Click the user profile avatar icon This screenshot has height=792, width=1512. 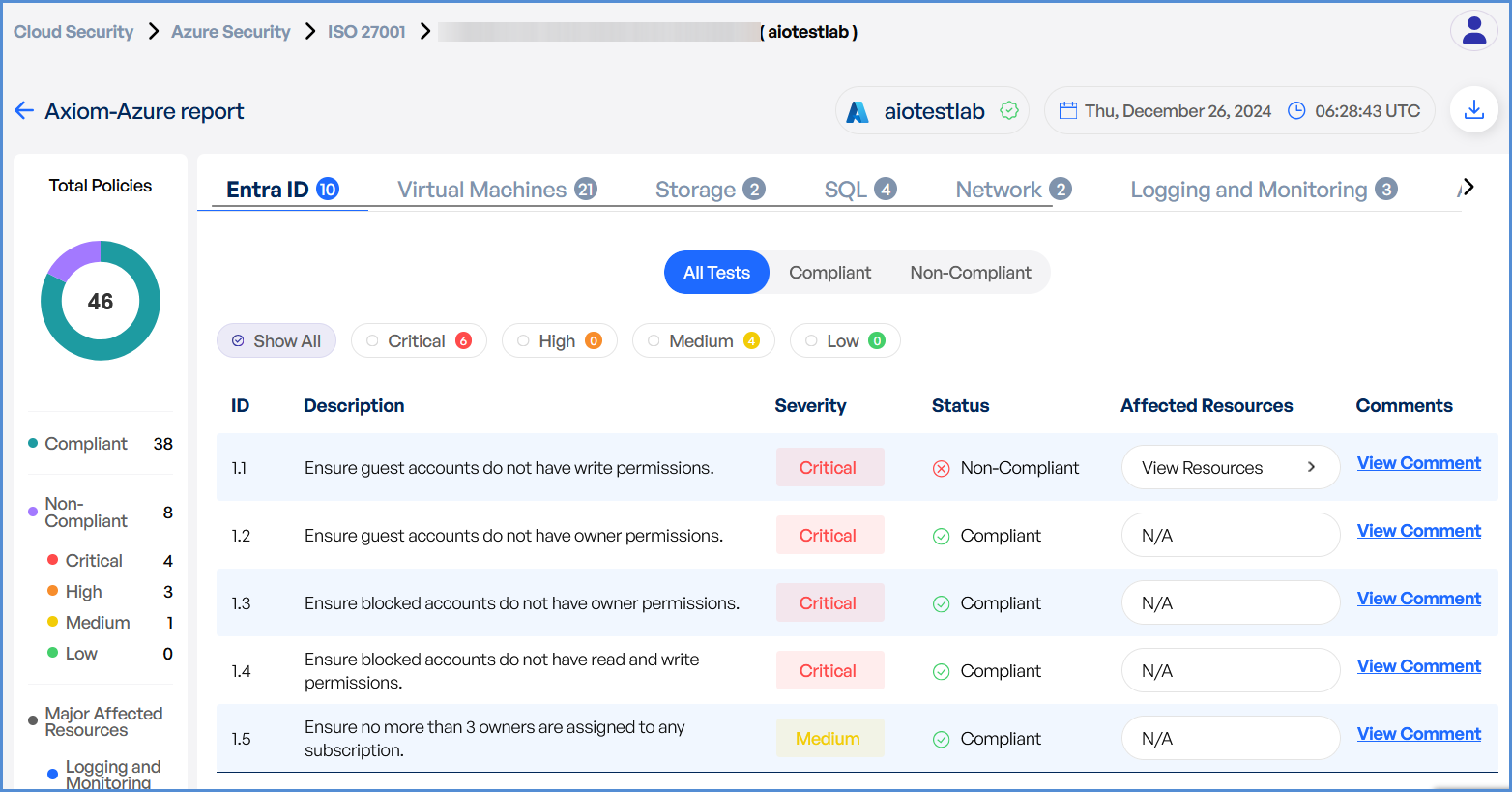[1473, 31]
